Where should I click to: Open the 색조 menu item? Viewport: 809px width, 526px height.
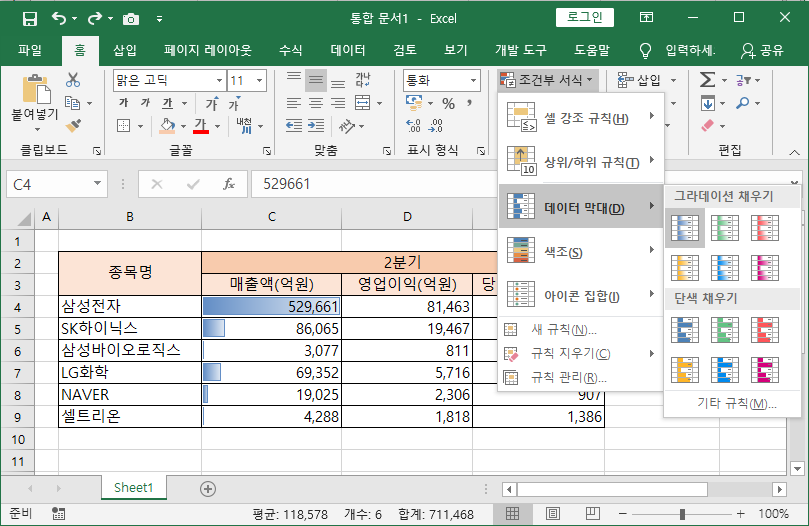[x=580, y=251]
